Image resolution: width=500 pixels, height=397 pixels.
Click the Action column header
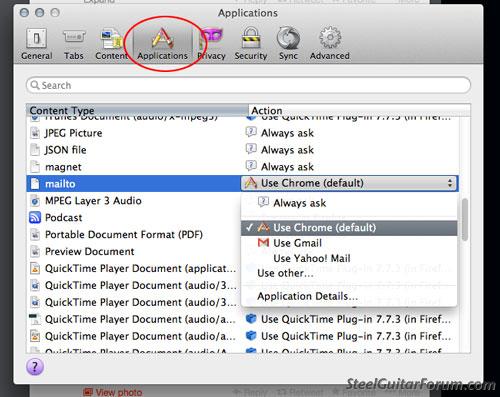(x=359, y=110)
